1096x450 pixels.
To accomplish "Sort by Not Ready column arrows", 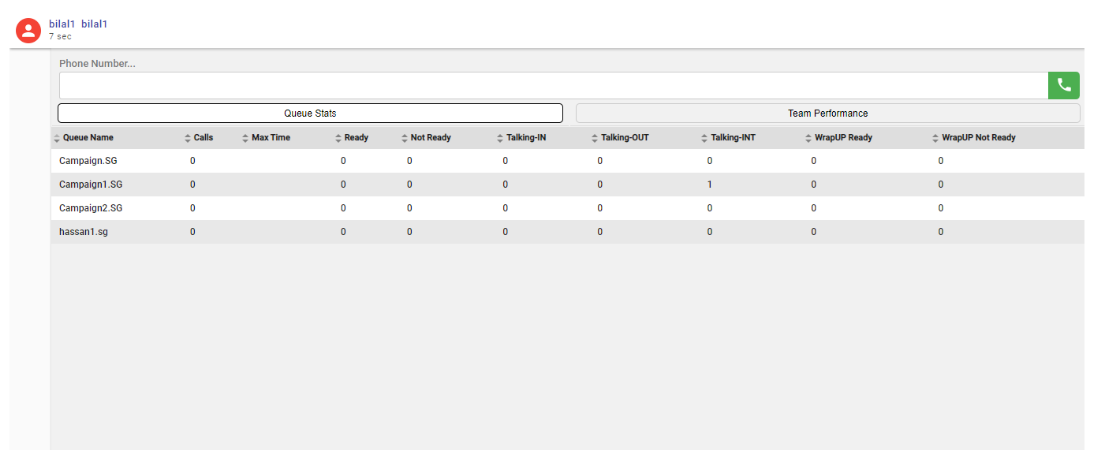I will [404, 138].
